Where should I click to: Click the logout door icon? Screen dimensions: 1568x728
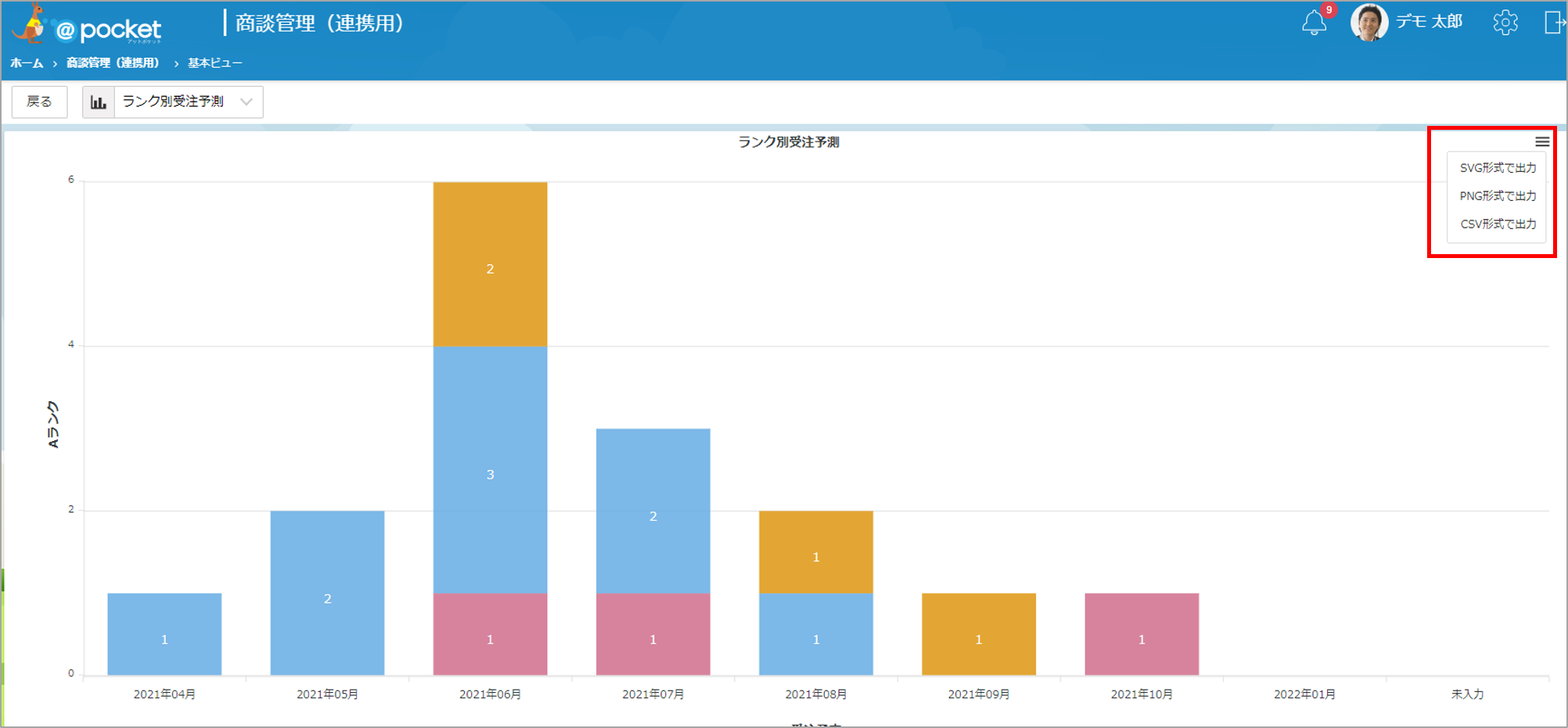coord(1555,23)
